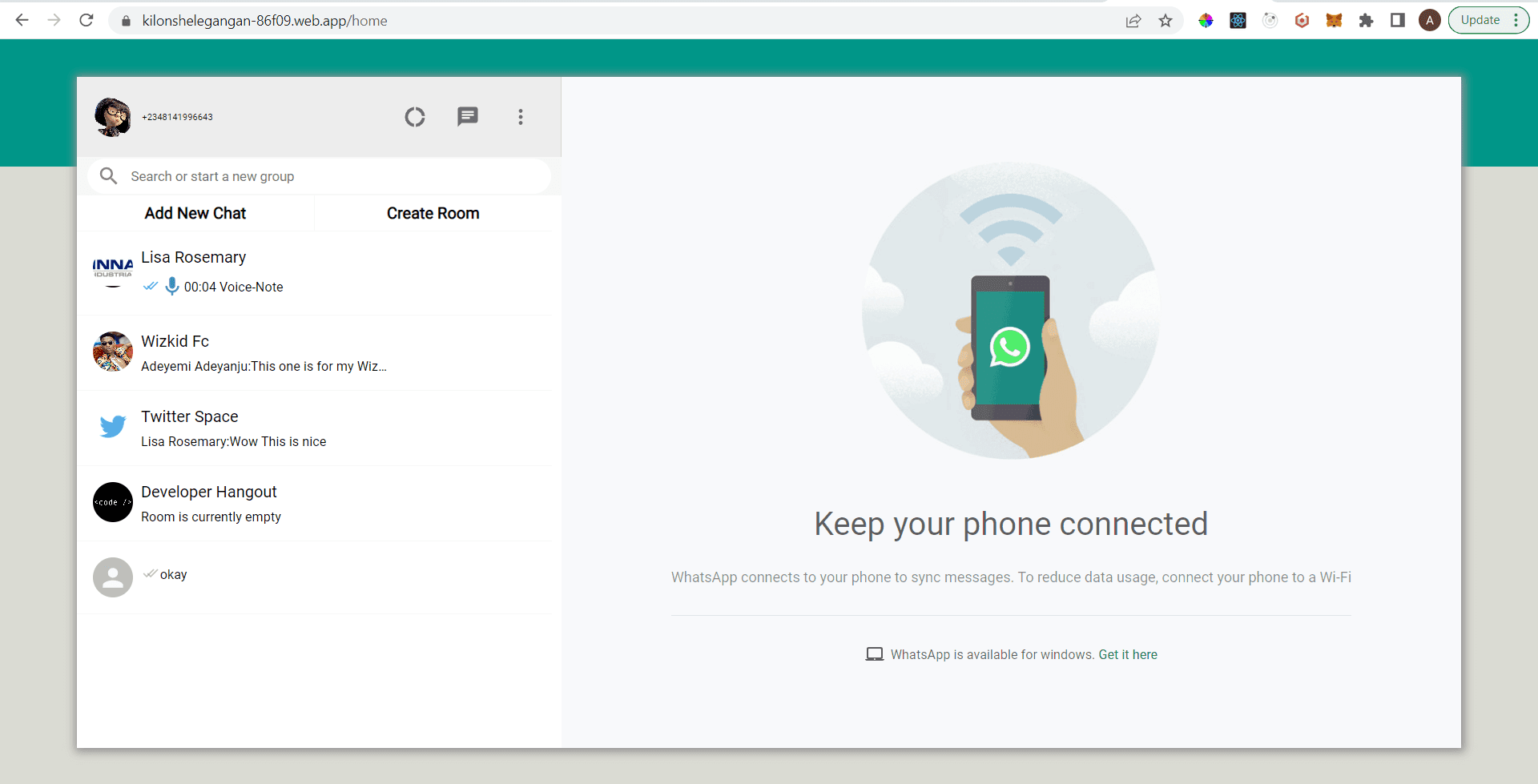Open the Wizkid Fc room
The height and width of the screenshot is (784, 1538).
314,353
